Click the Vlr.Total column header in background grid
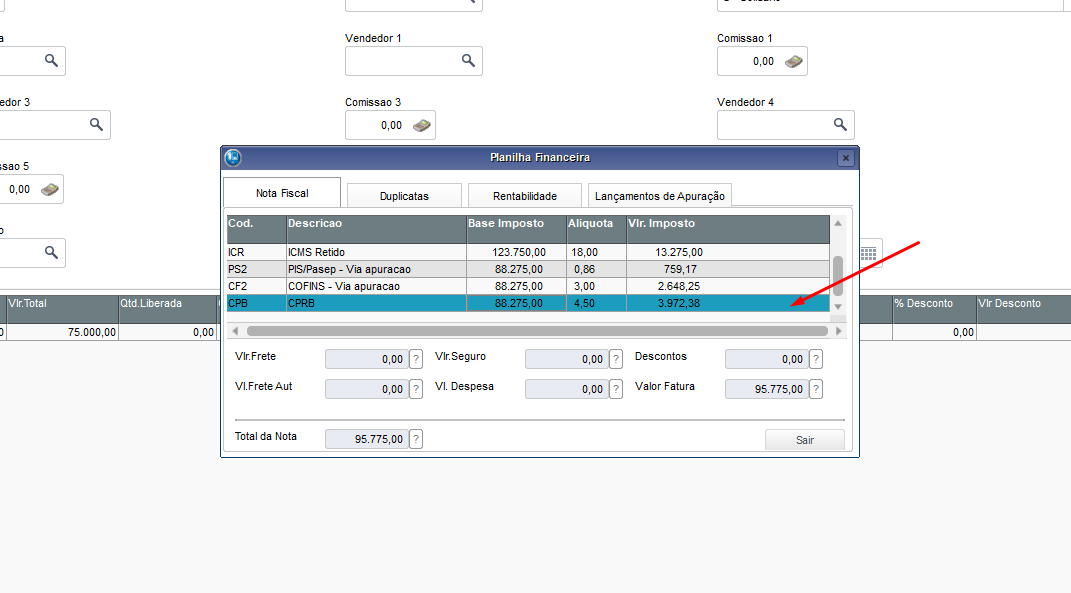 pos(62,309)
